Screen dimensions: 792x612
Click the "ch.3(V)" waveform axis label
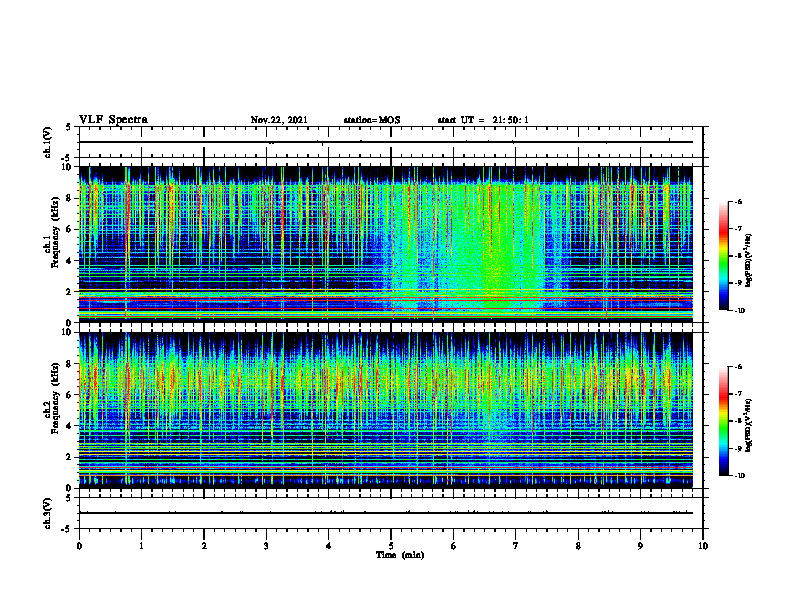pyautogui.click(x=48, y=513)
